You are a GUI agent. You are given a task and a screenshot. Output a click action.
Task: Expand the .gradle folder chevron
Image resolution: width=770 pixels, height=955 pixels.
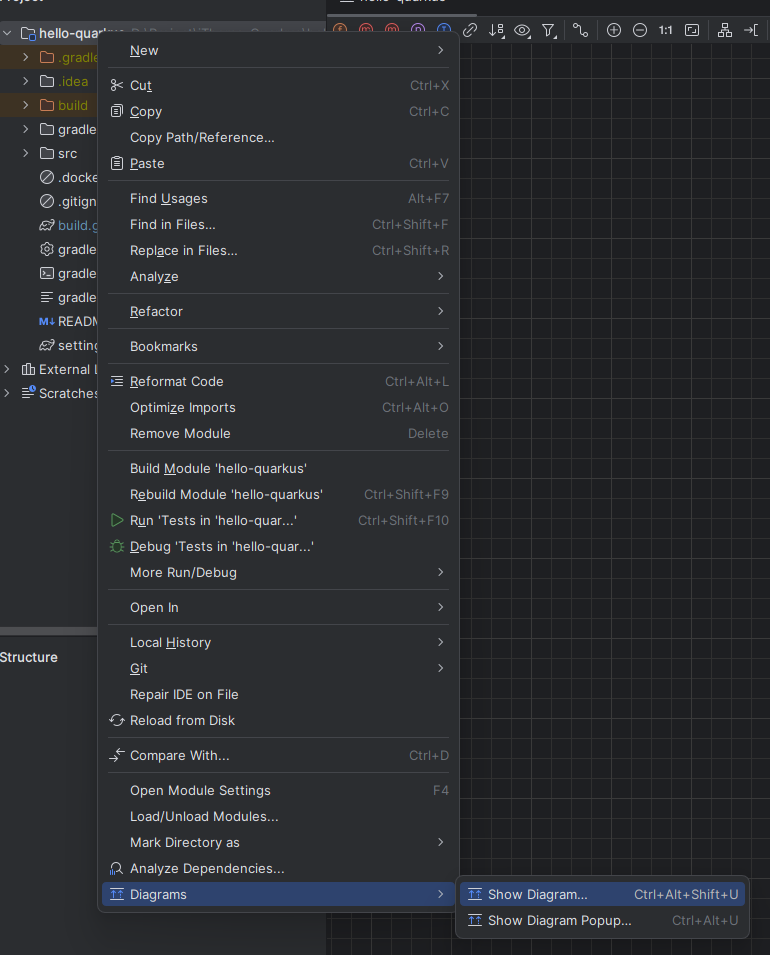click(x=26, y=57)
